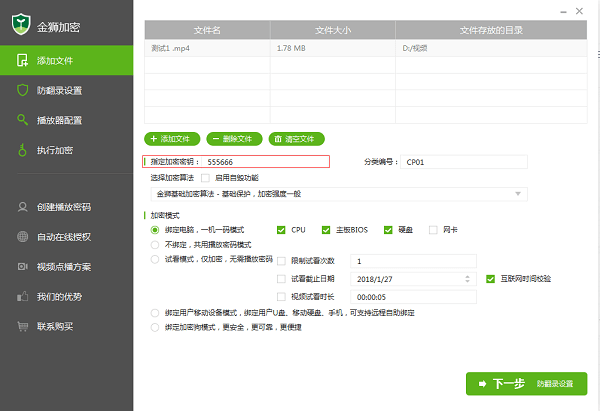The height and width of the screenshot is (411, 600).
Task: Open 添加文件 menu item in sidebar
Action: 67,60
